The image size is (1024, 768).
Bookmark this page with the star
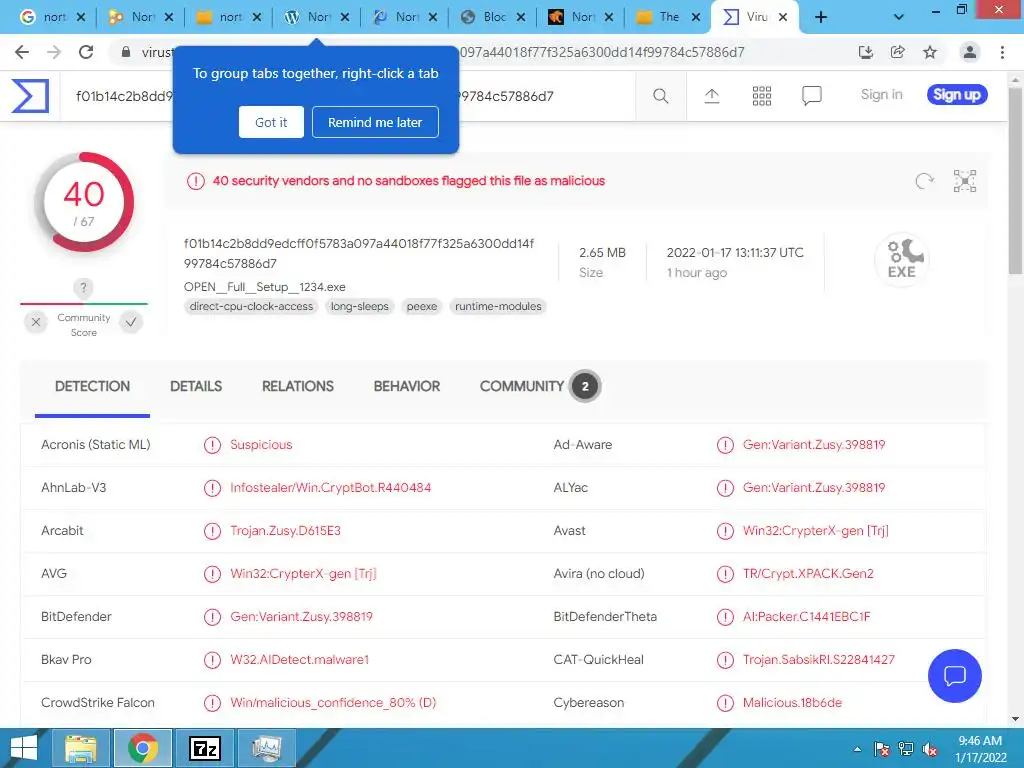click(930, 52)
